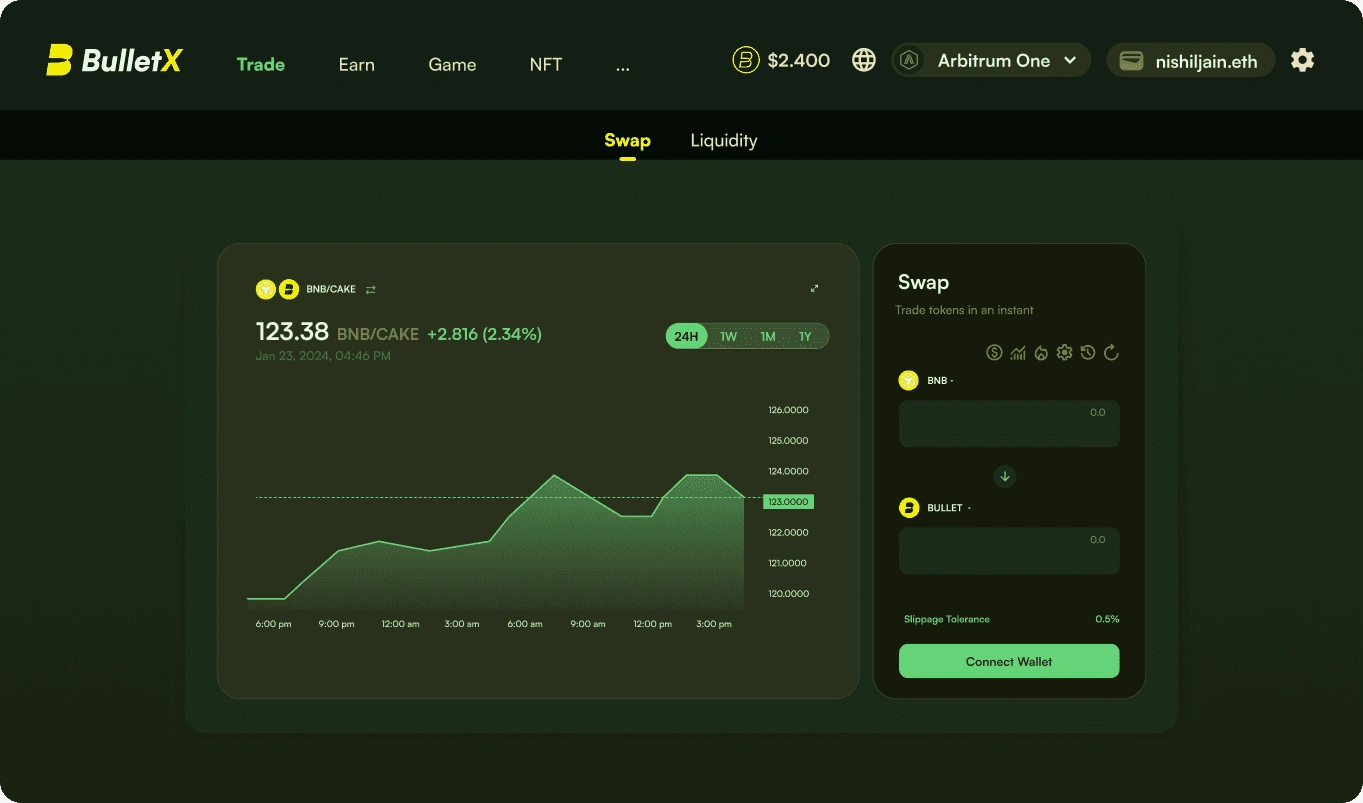
Task: Expand the Arbitrum One network dropdown
Action: [991, 60]
